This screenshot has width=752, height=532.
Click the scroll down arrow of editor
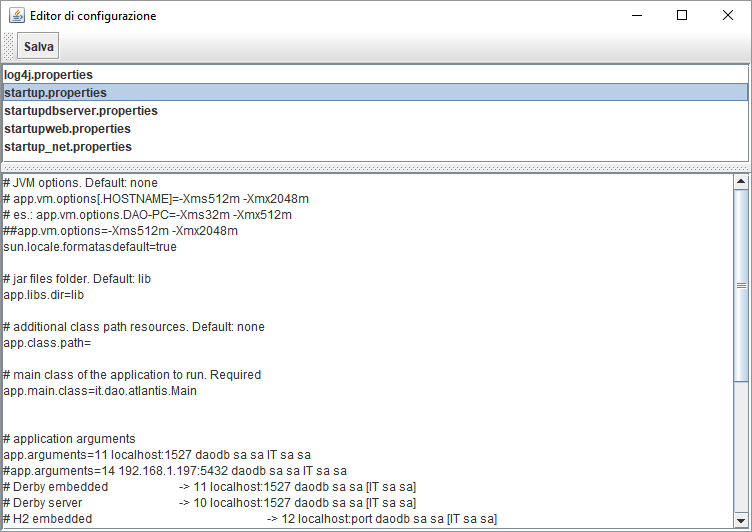click(x=741, y=520)
